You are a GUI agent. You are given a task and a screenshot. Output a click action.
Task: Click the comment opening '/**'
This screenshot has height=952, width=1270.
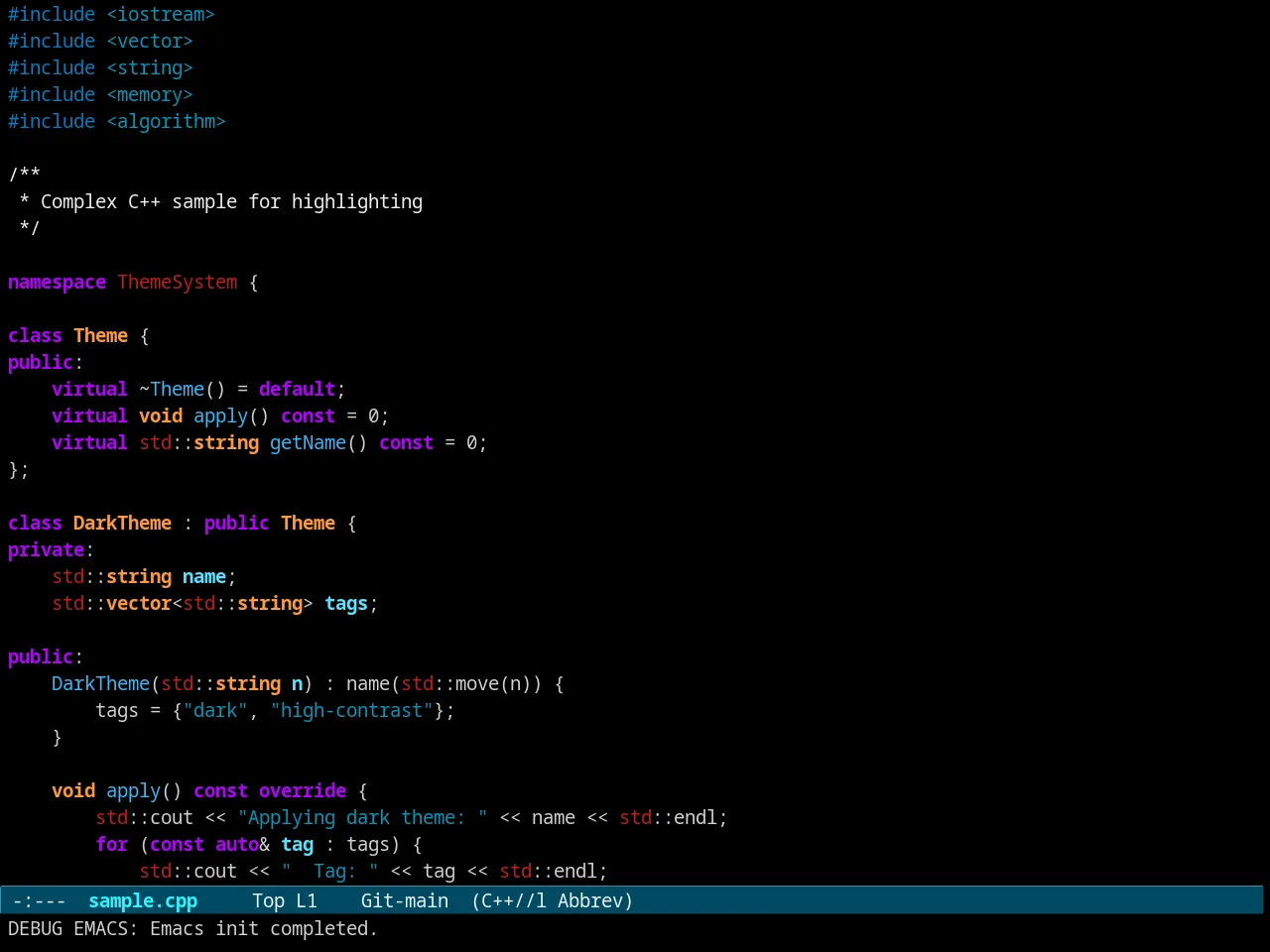point(24,175)
